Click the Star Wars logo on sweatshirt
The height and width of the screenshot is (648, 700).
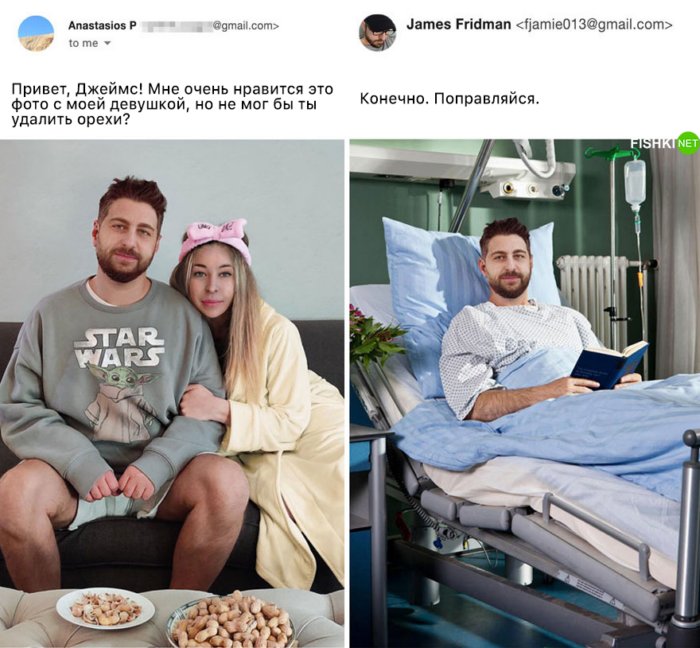[x=119, y=347]
